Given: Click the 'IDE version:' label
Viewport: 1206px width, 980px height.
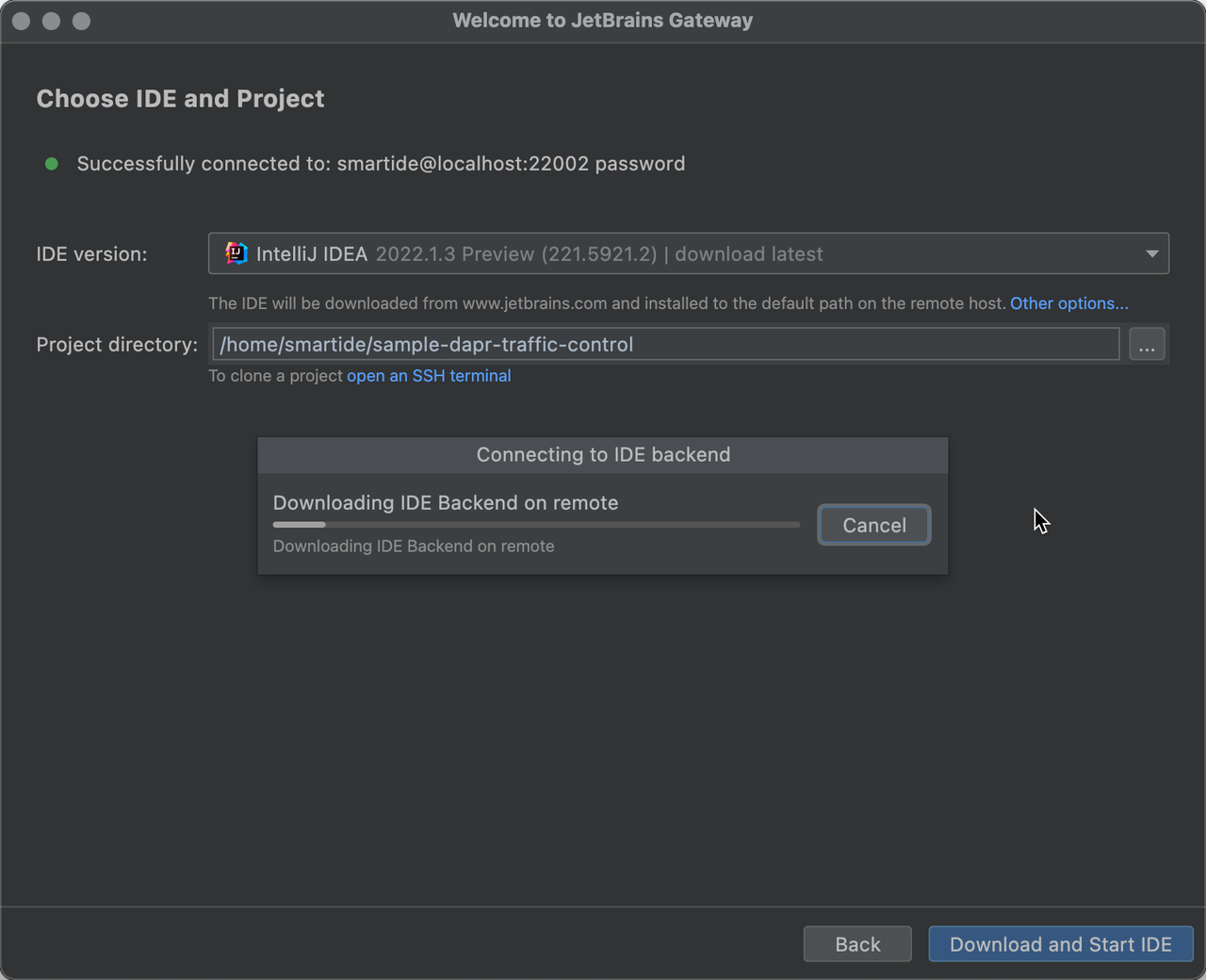Looking at the screenshot, I should [91, 254].
